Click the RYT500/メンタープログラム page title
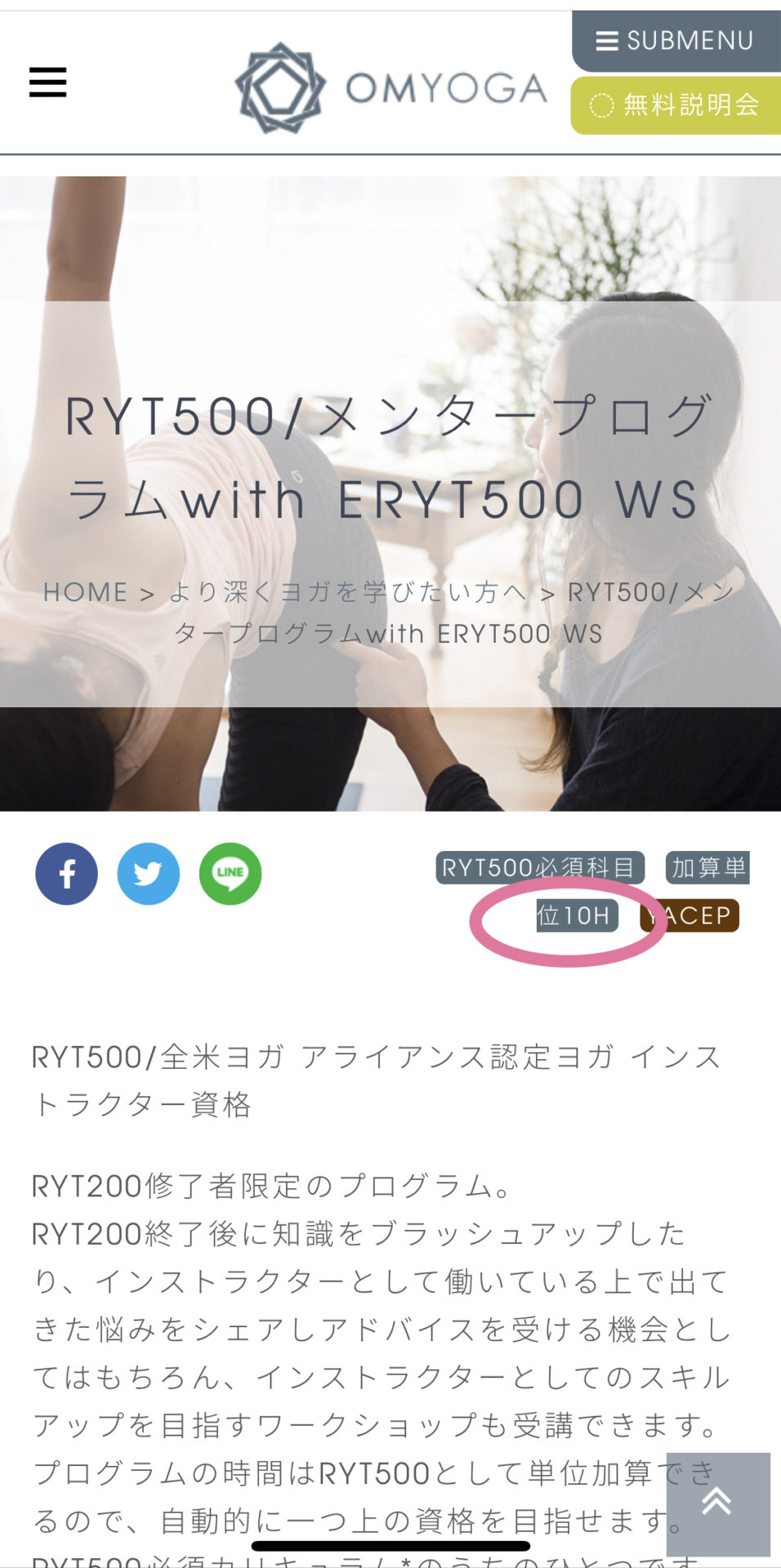This screenshot has width=781, height=1568. click(x=390, y=457)
